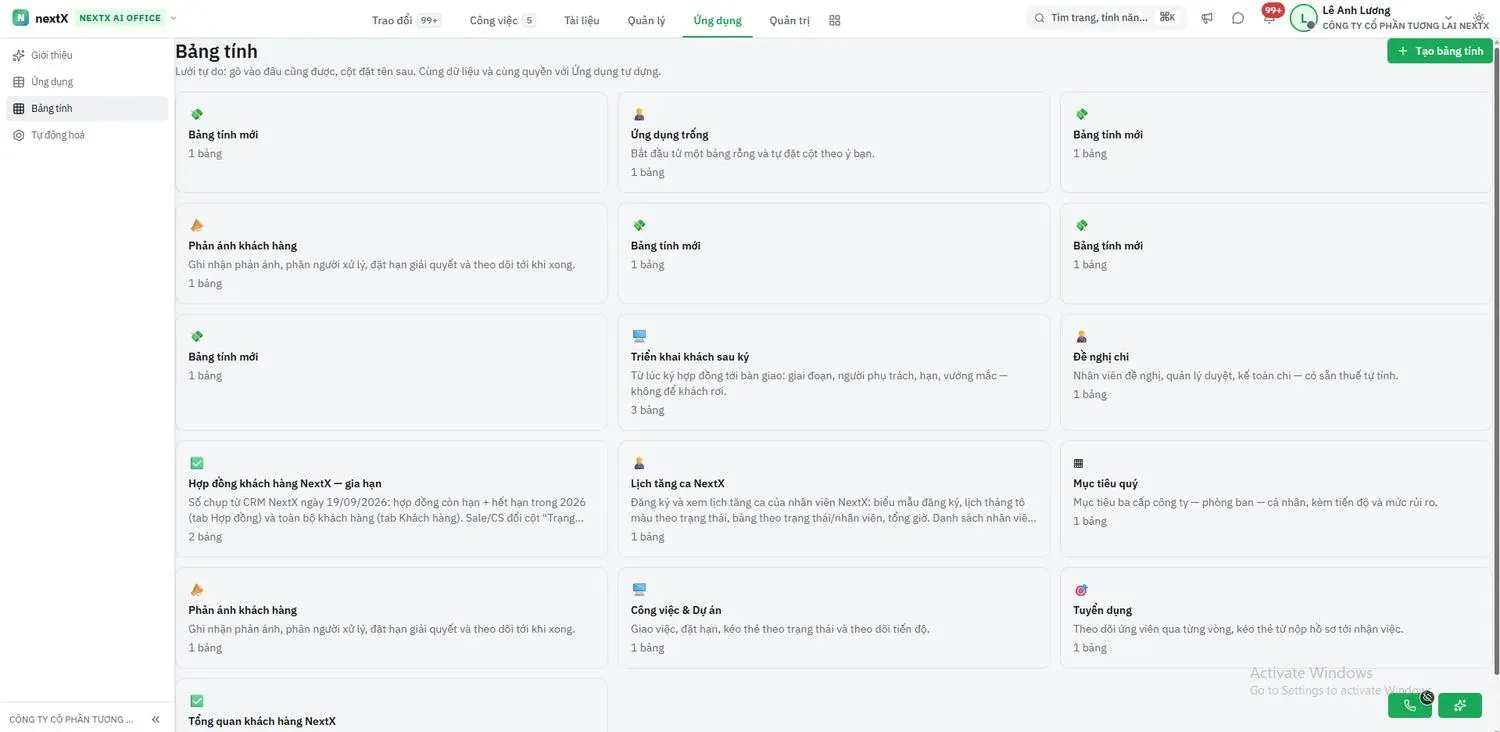
Task: Expand the user account dropdown chevron
Action: click(x=1448, y=17)
